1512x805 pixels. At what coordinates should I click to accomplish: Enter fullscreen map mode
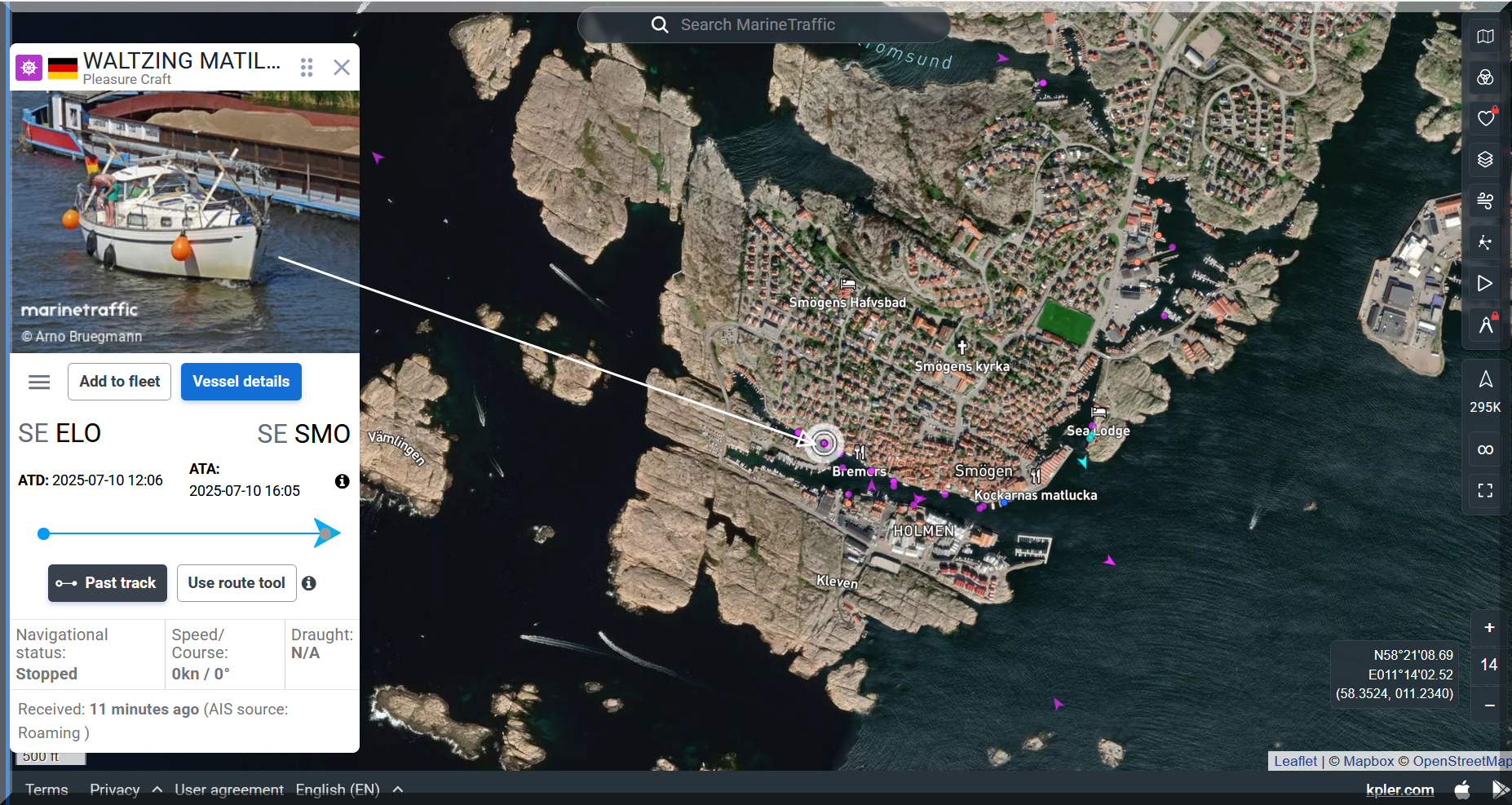(x=1485, y=490)
